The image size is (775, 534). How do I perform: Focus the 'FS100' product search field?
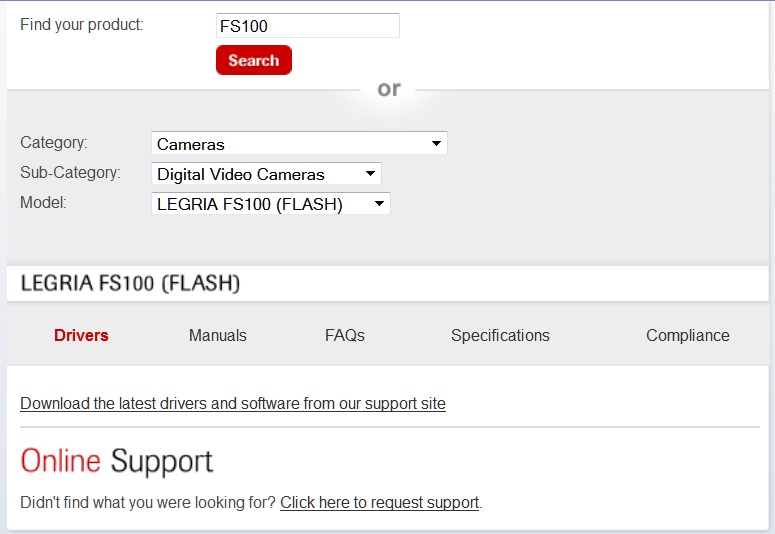307,26
